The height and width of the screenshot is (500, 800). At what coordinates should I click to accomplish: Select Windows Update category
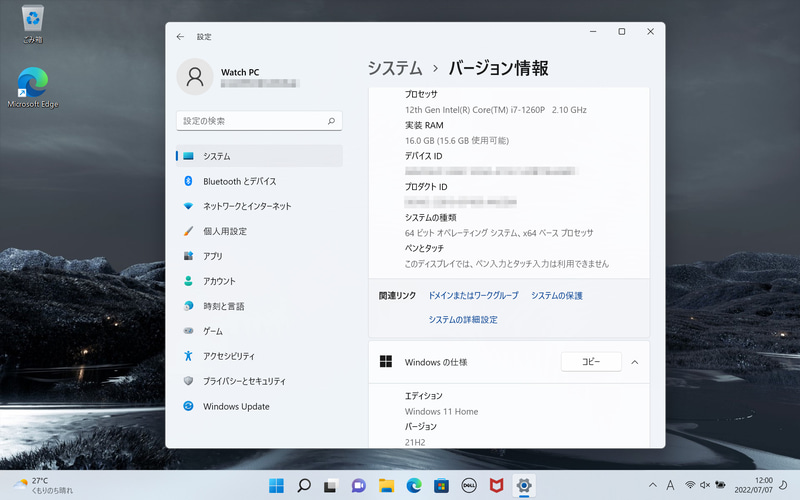(x=259, y=406)
